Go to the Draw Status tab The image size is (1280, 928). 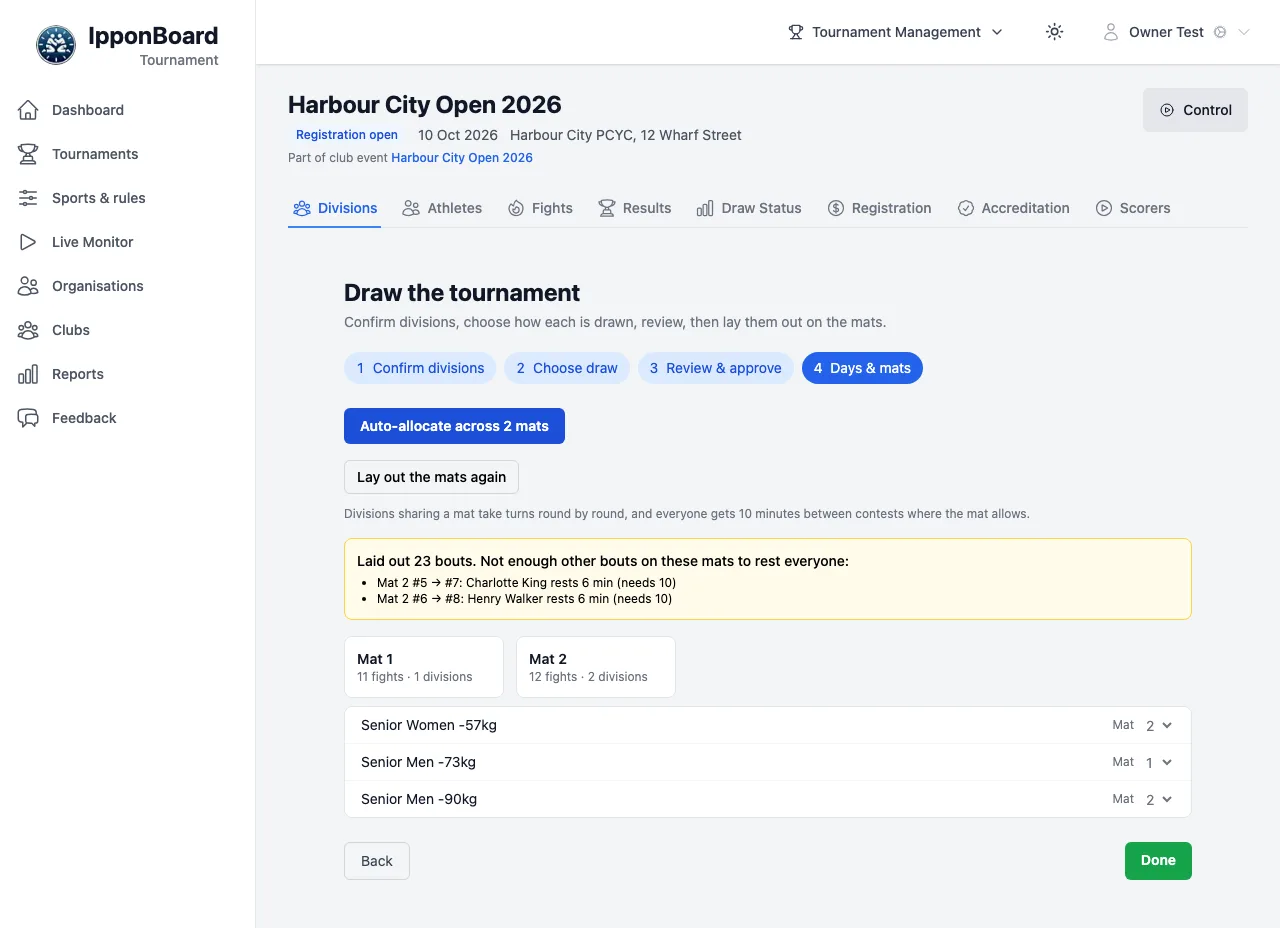pos(749,208)
